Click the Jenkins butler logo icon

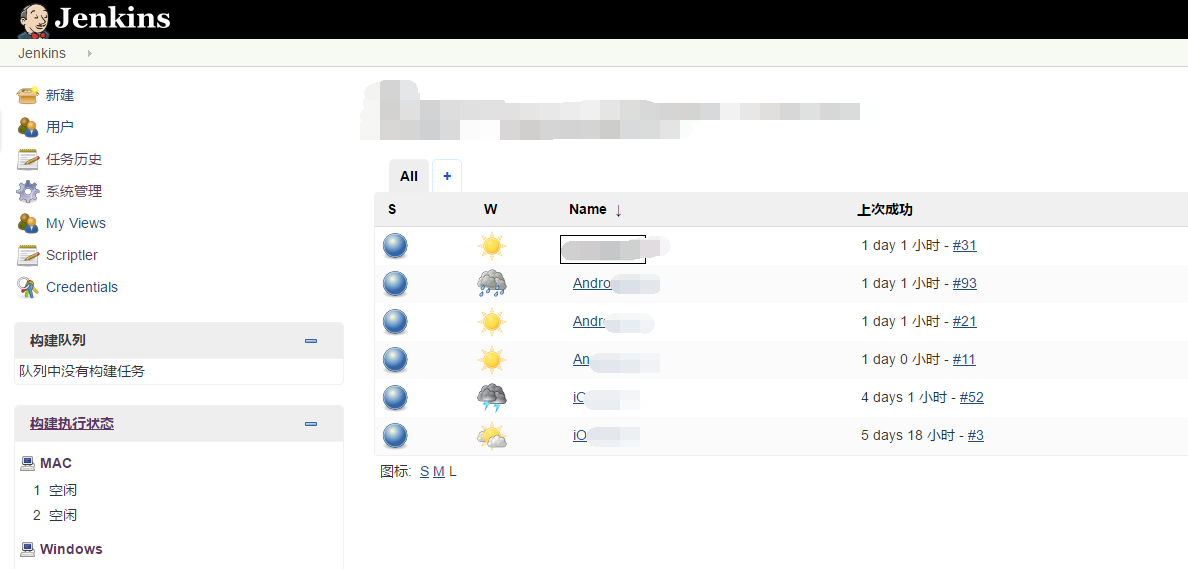[33, 19]
